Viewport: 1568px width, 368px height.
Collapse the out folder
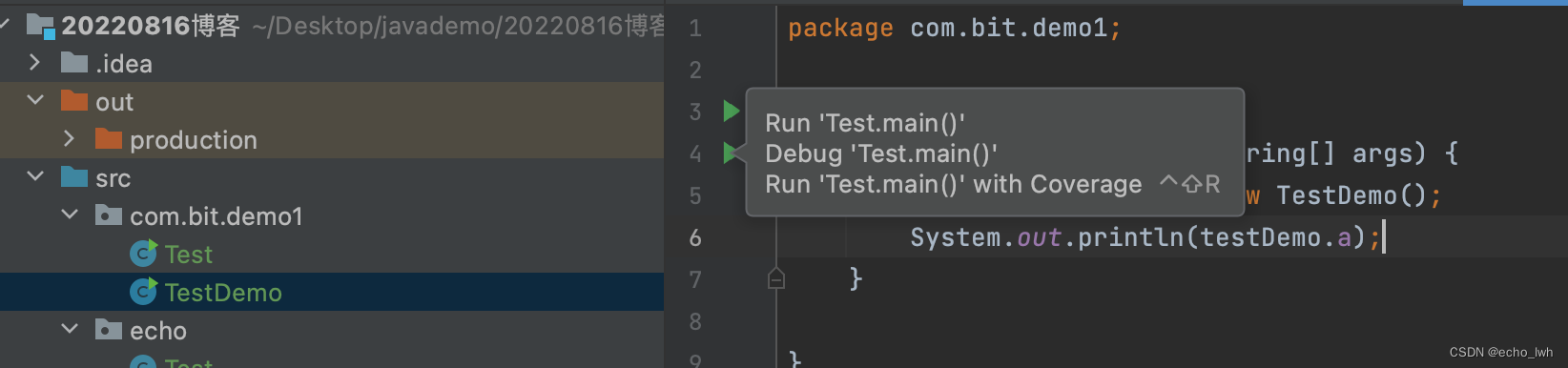[x=35, y=100]
